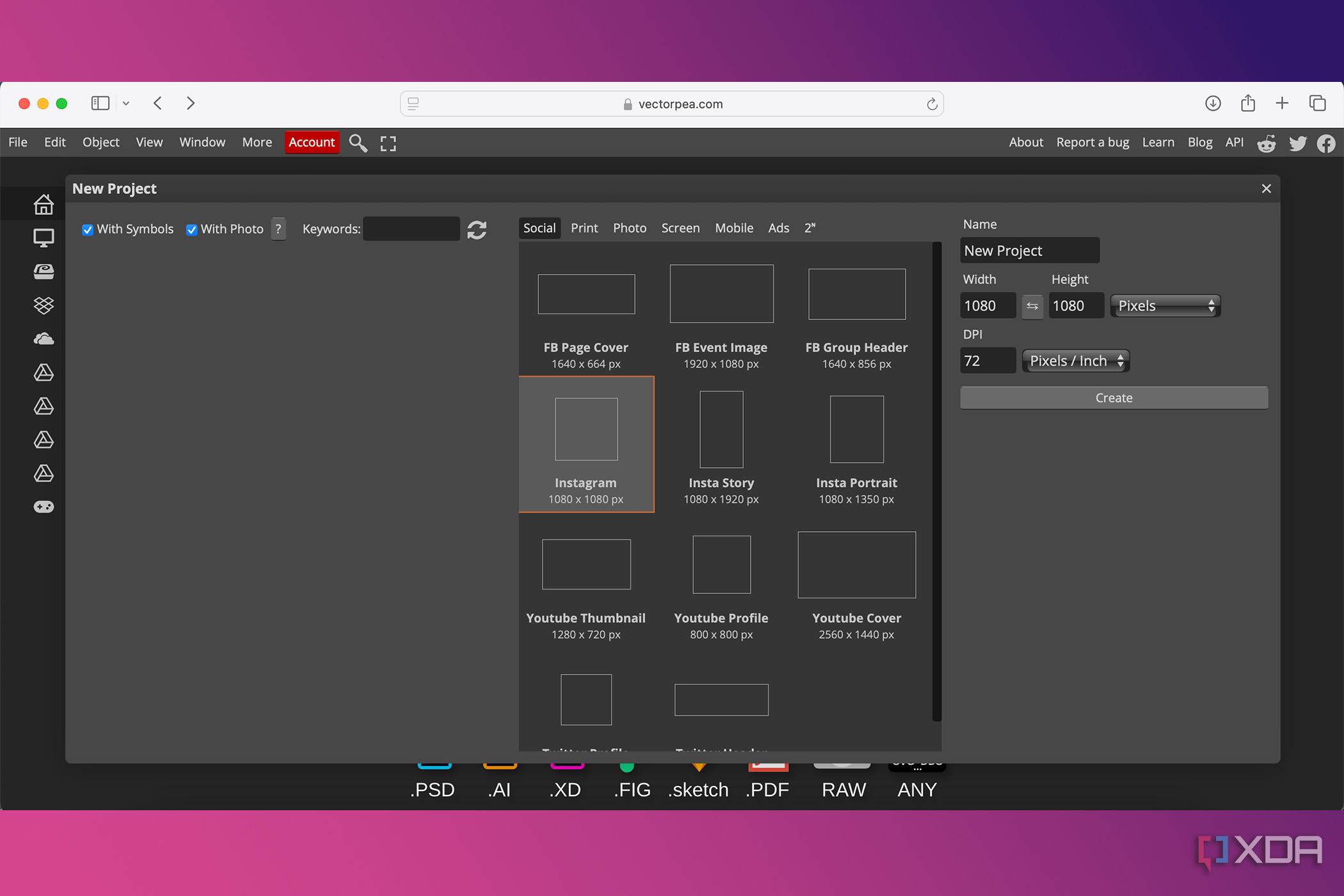Swap width and height values

point(1032,306)
